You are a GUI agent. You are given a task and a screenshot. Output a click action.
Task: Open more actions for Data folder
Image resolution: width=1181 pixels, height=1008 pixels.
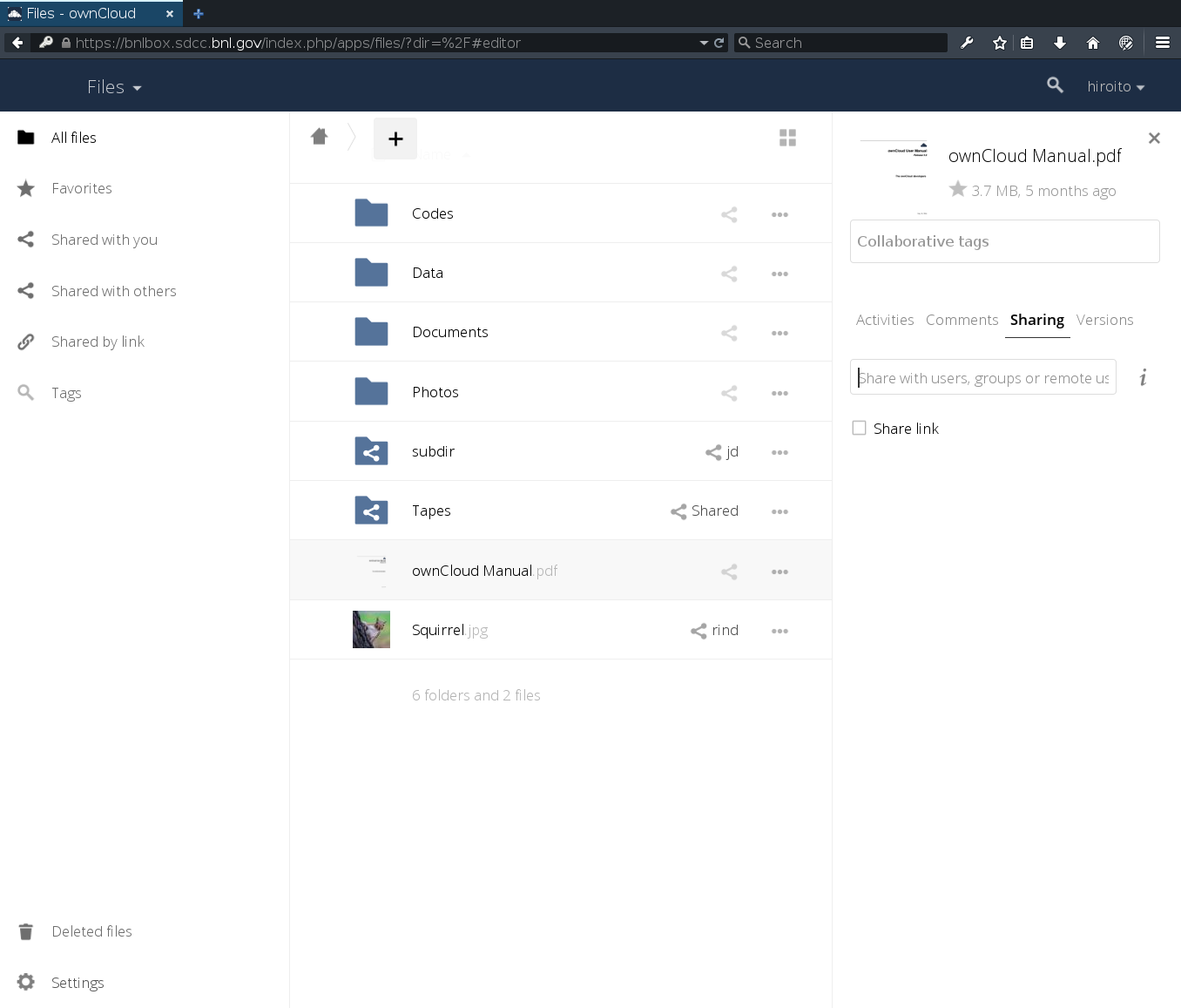[x=779, y=274]
